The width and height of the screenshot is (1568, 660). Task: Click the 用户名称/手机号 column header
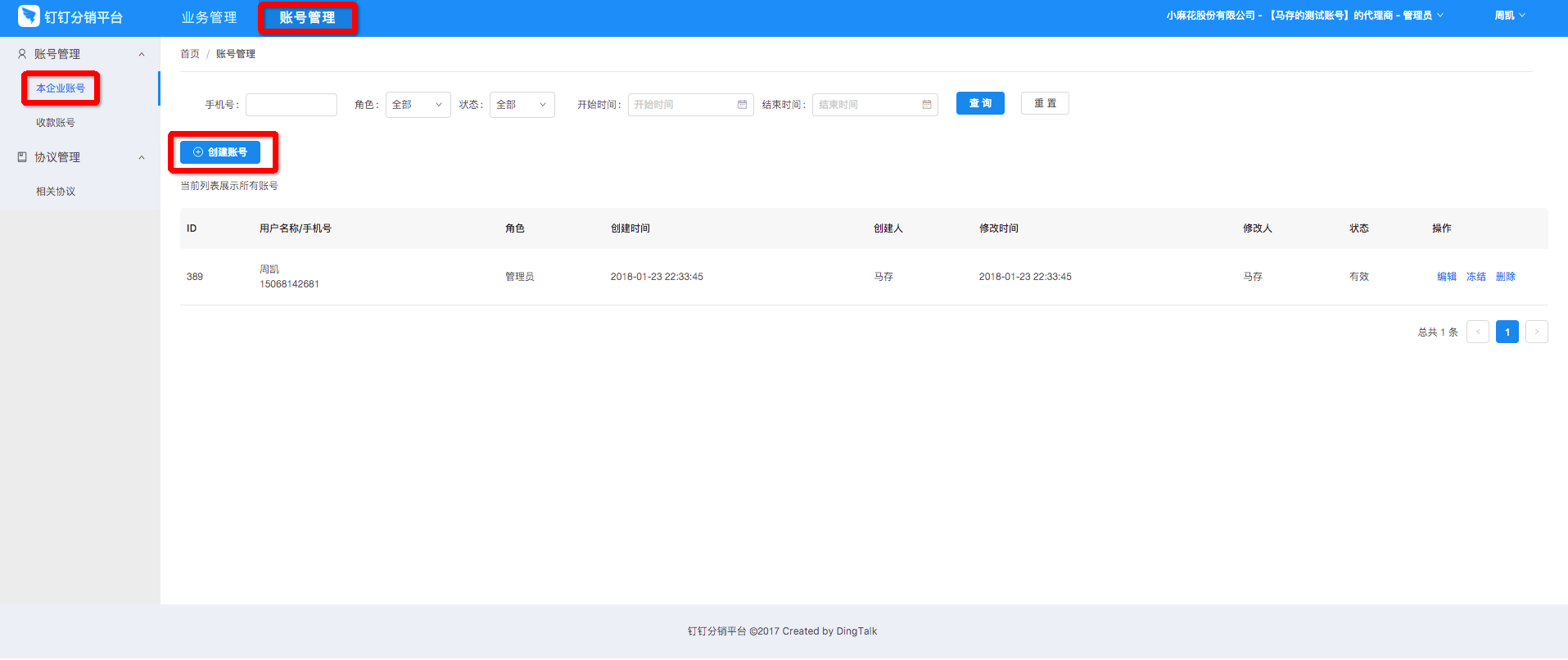point(296,228)
